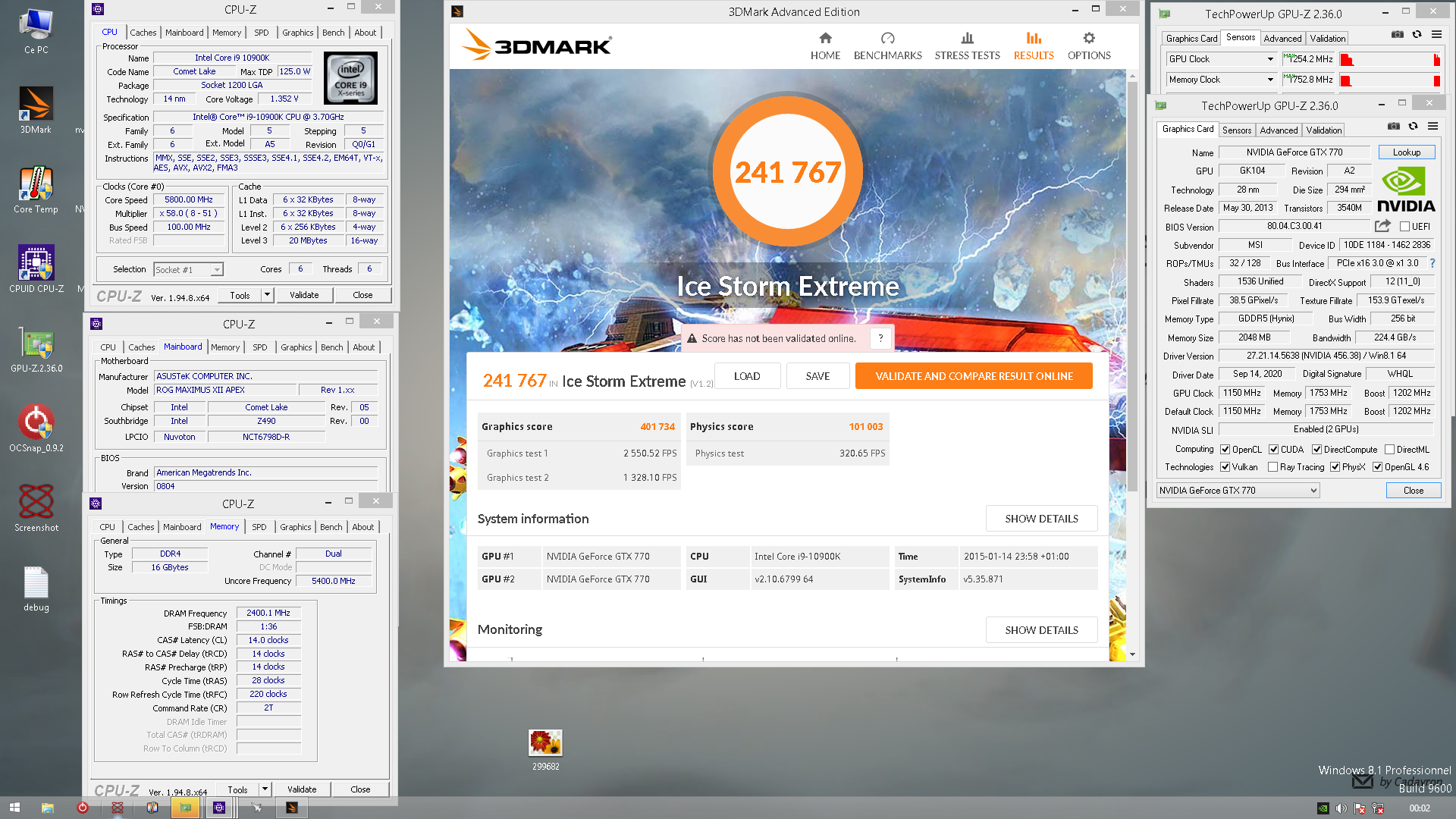Click the 3DMark scrollbar down arrow

point(1132,654)
